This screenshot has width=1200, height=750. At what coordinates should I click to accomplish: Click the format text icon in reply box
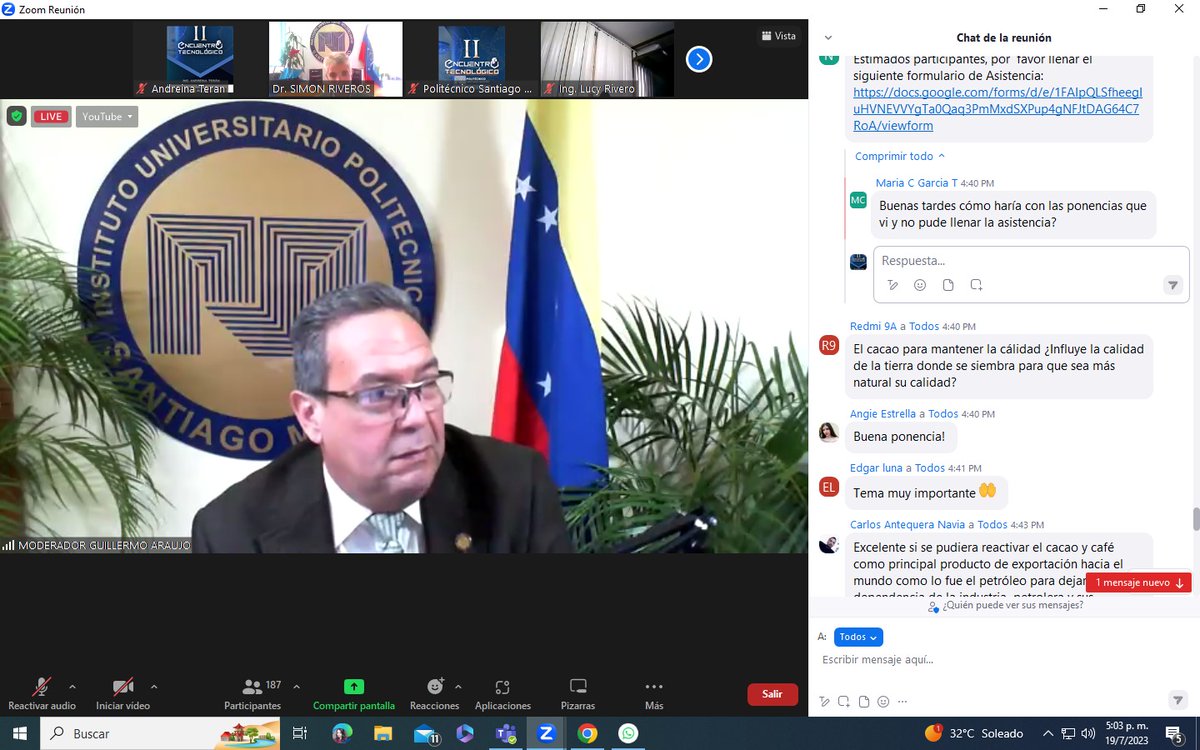coord(893,285)
